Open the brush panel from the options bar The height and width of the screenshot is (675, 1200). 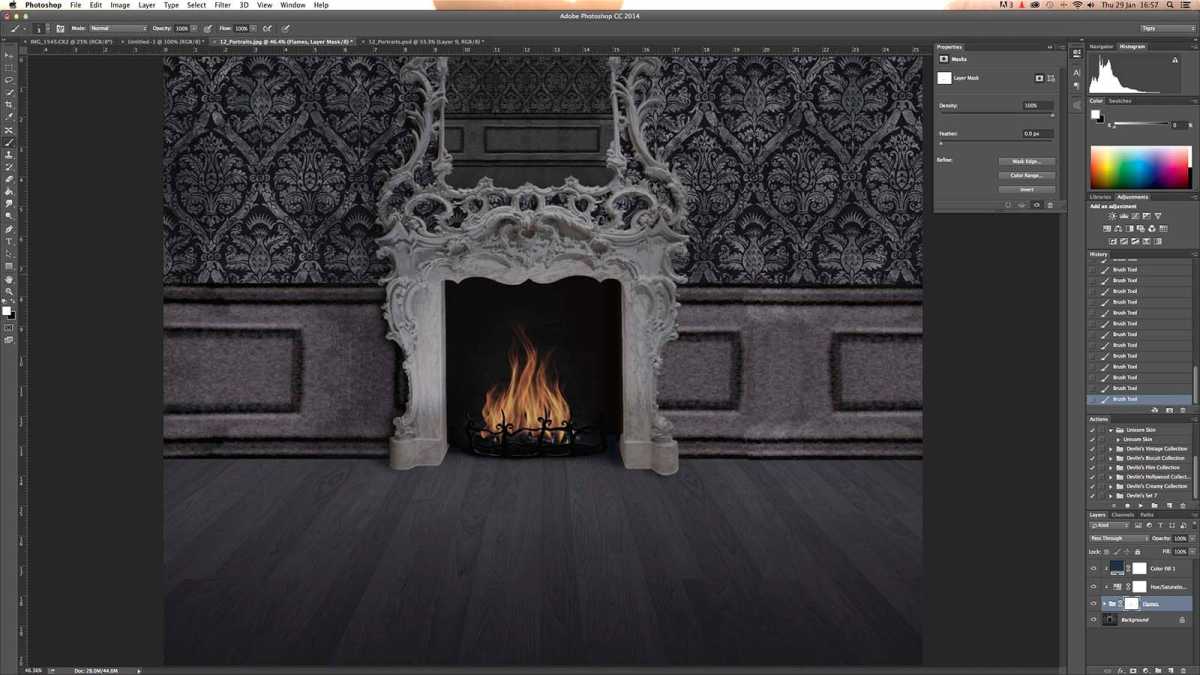tap(60, 29)
